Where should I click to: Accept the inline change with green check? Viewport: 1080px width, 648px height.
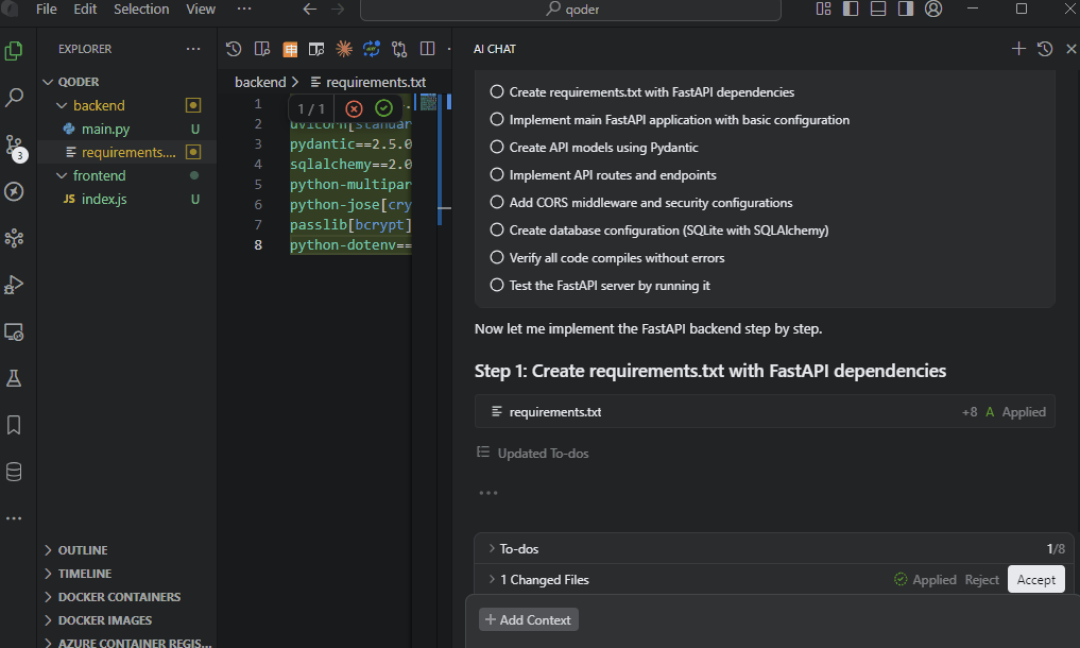(384, 108)
